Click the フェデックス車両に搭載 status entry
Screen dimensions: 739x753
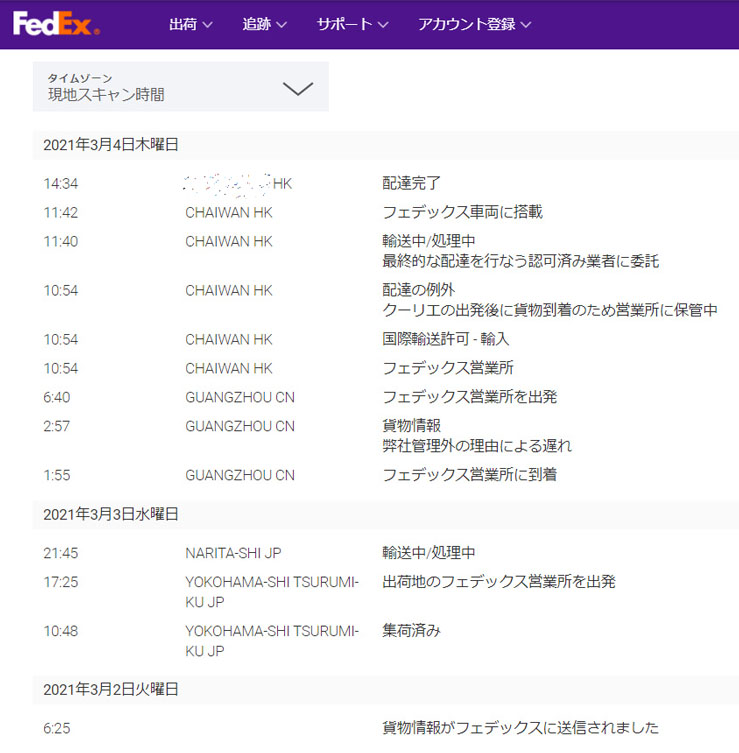click(x=462, y=212)
